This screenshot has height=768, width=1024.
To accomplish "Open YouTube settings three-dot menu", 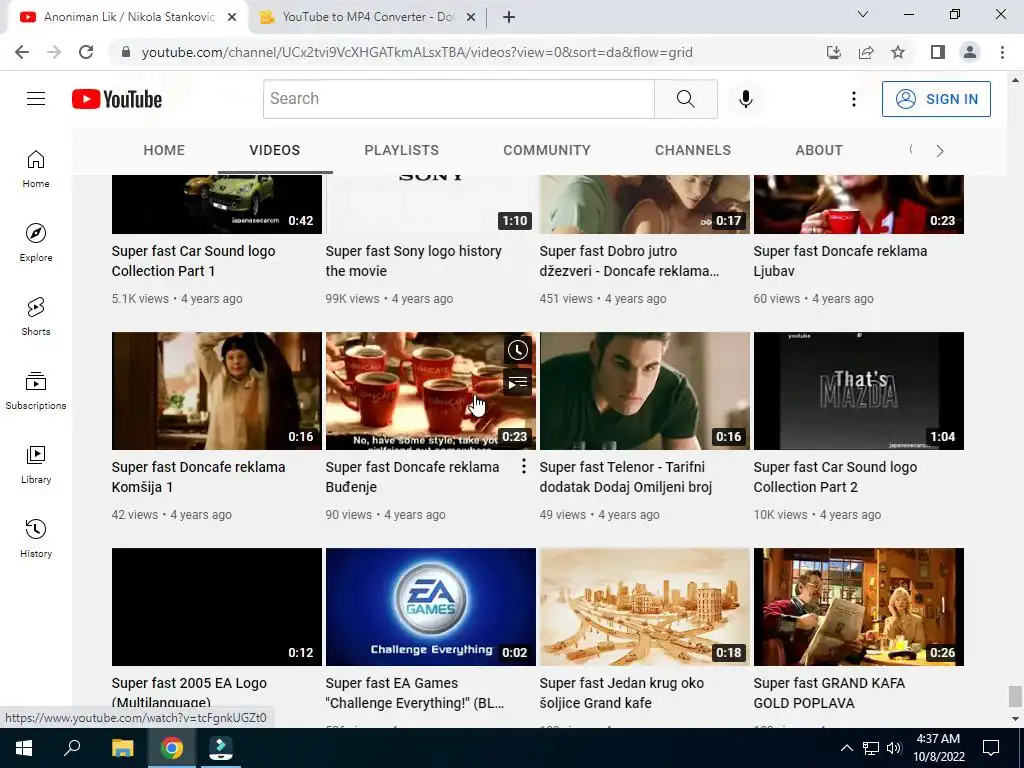I will click(854, 99).
